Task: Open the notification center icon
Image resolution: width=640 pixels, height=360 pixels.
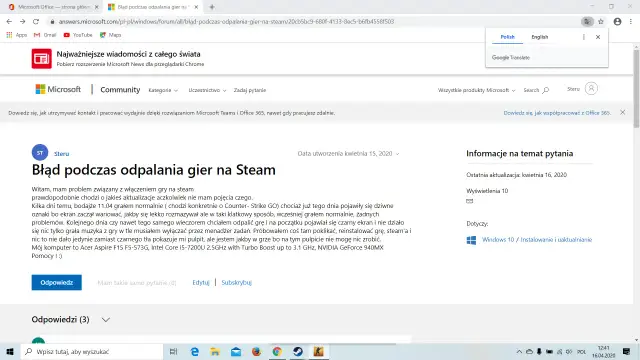Action: coord(627,351)
